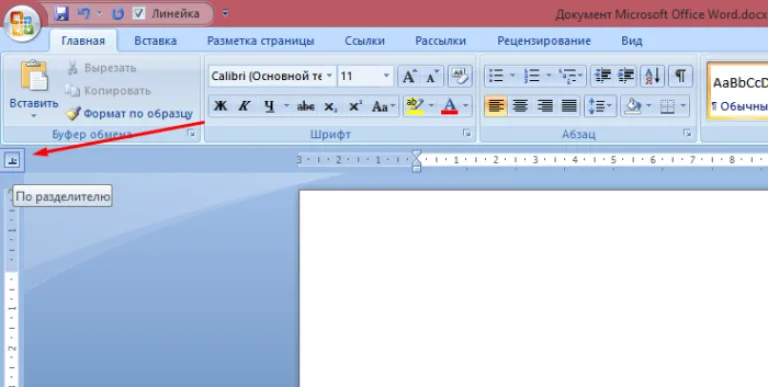768x387 pixels.
Task: Open the quick access toolbar customize arrow
Action: [225, 13]
